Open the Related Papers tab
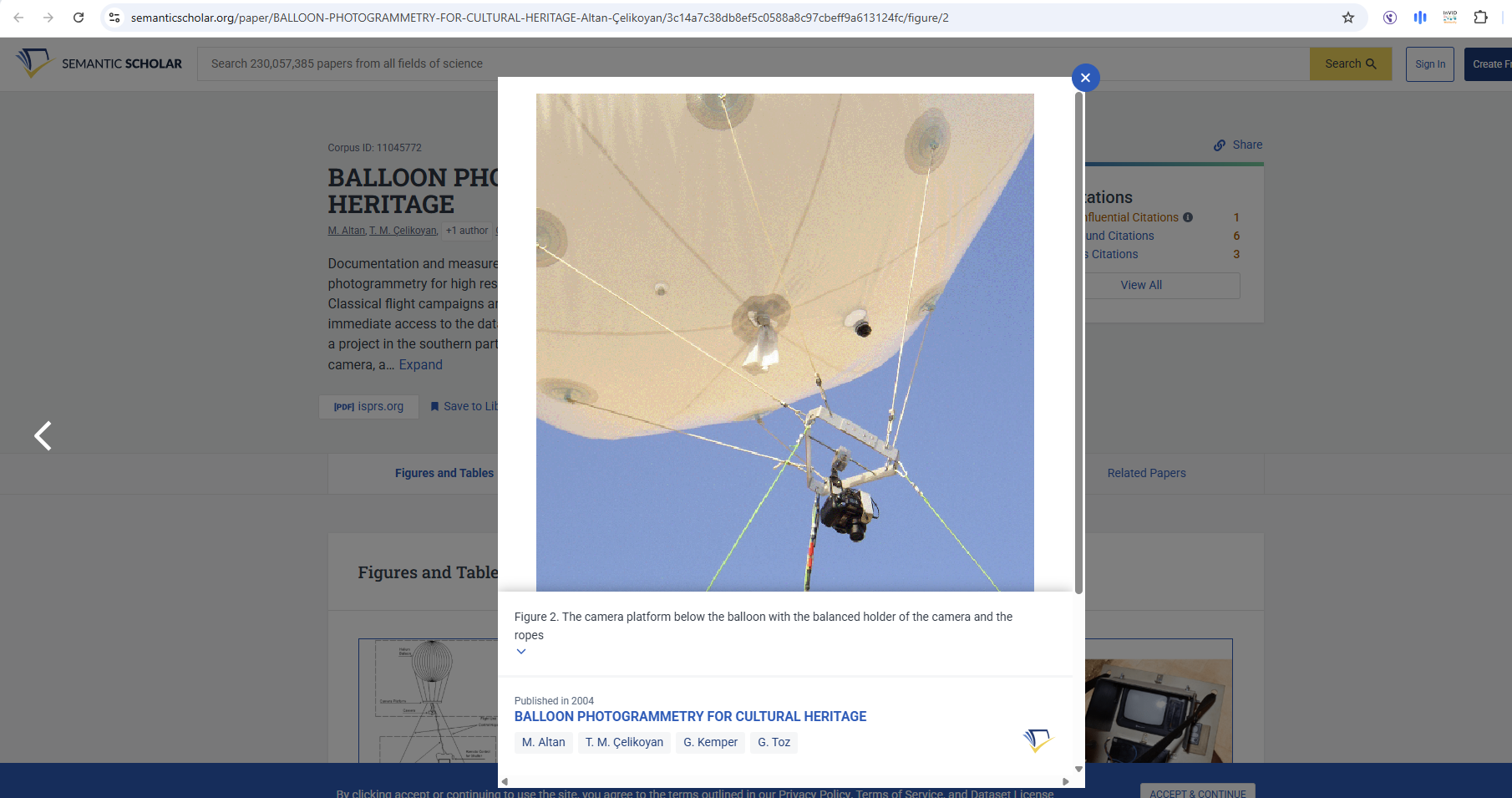Image resolution: width=1512 pixels, height=798 pixels. pos(1146,473)
